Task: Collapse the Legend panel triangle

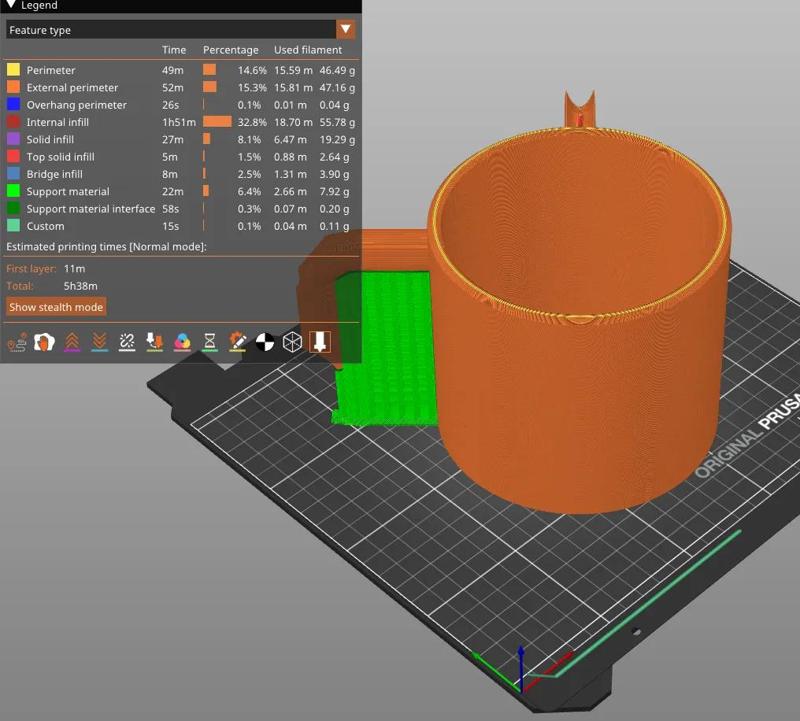Action: click(9, 6)
